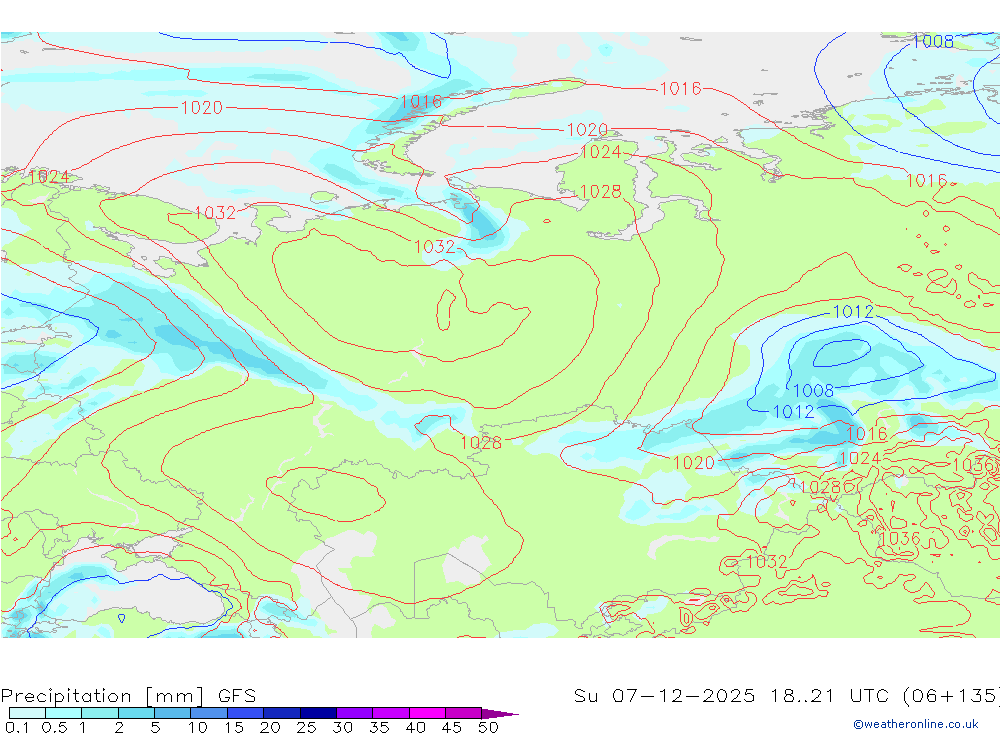Click the red 1036 label at the right edge
Image resolution: width=1000 pixels, height=733 pixels.
tap(975, 465)
